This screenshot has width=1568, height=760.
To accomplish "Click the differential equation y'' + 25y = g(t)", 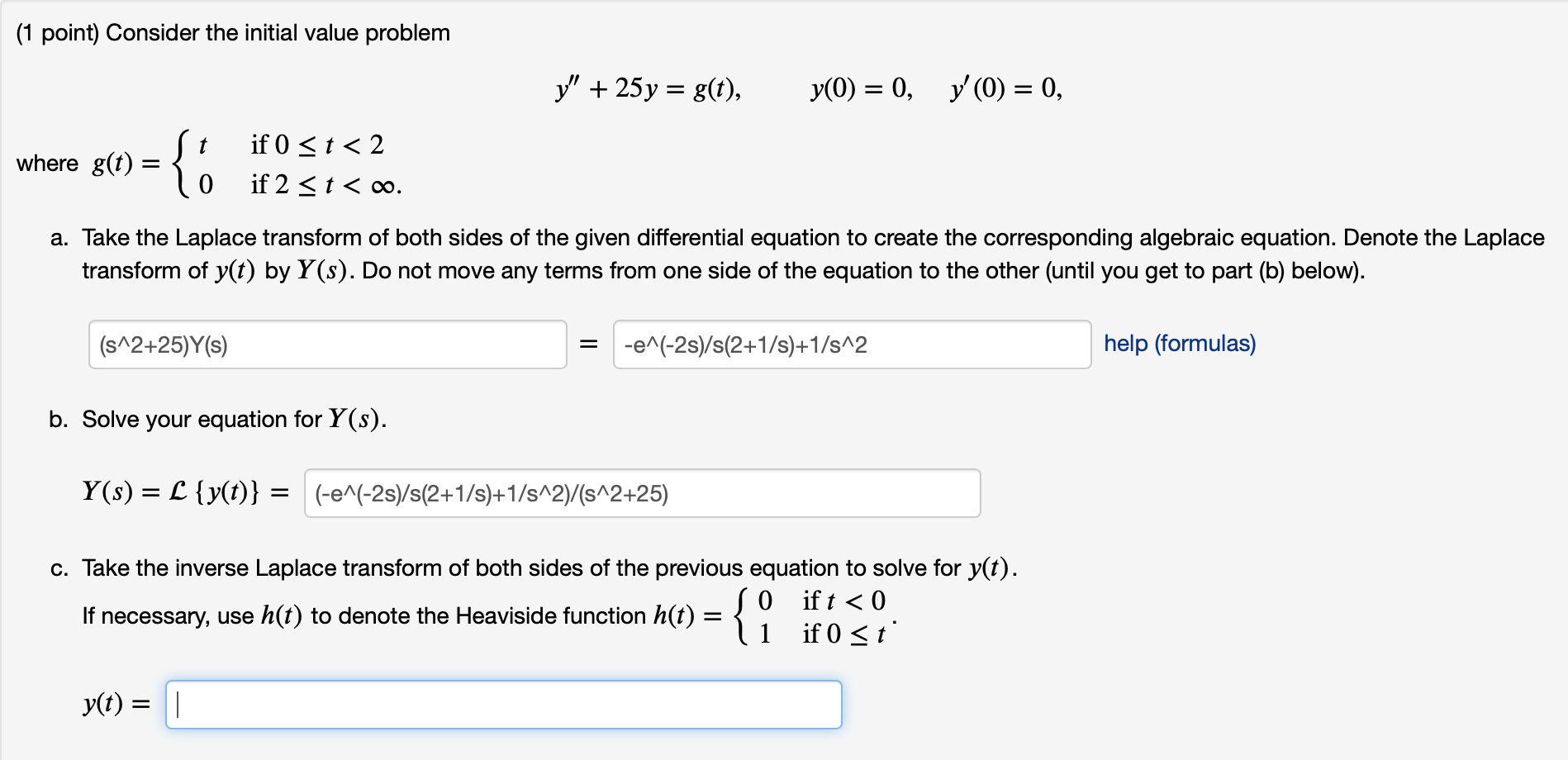I will click(x=649, y=88).
